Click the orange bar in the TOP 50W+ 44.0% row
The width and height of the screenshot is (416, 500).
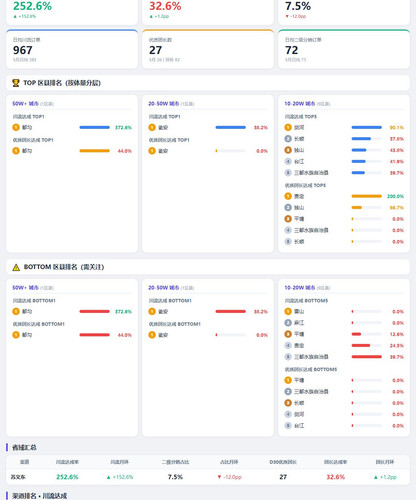[x=95, y=151]
